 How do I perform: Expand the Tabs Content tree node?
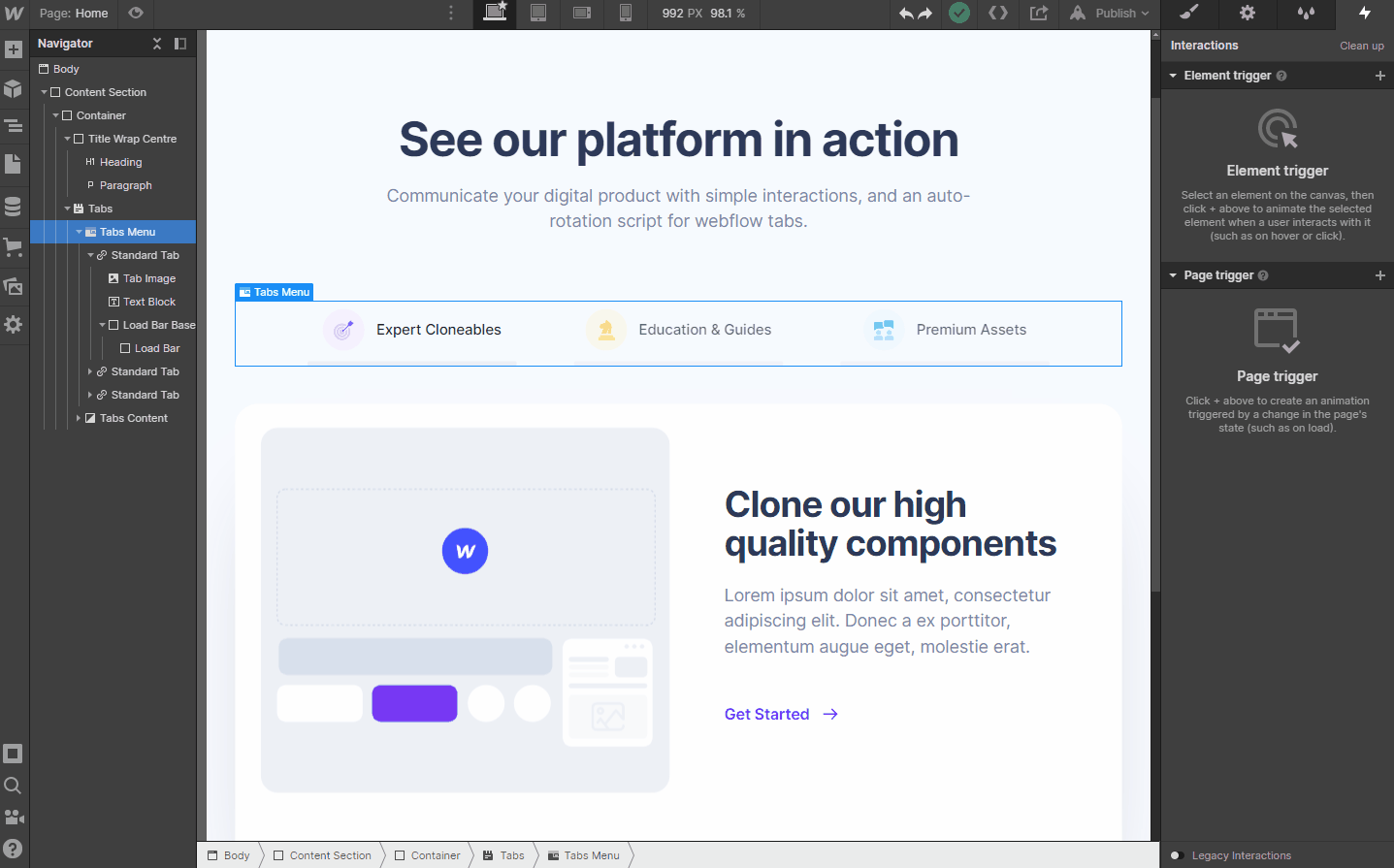coord(80,418)
